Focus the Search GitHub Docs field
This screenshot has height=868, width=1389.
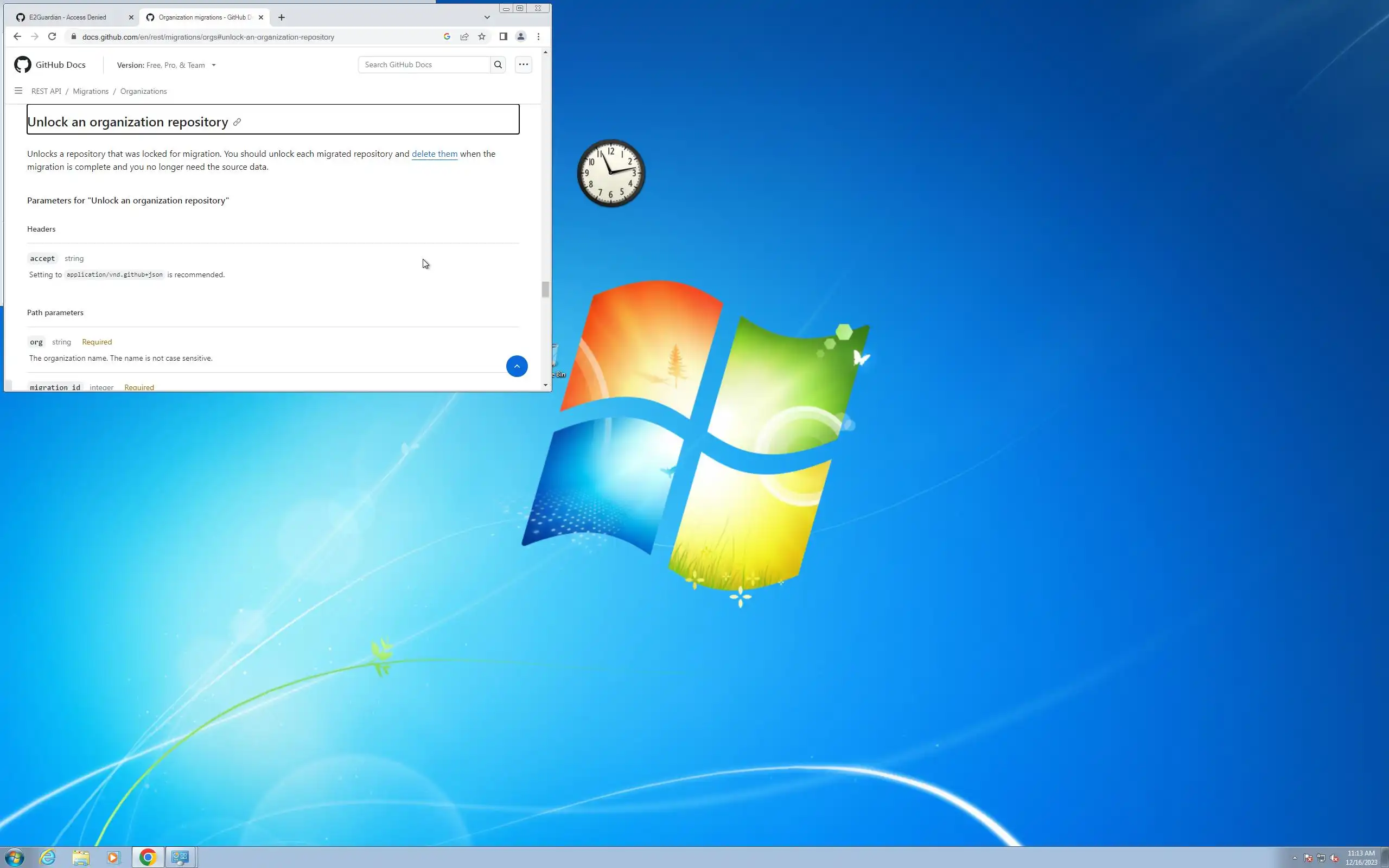point(424,65)
